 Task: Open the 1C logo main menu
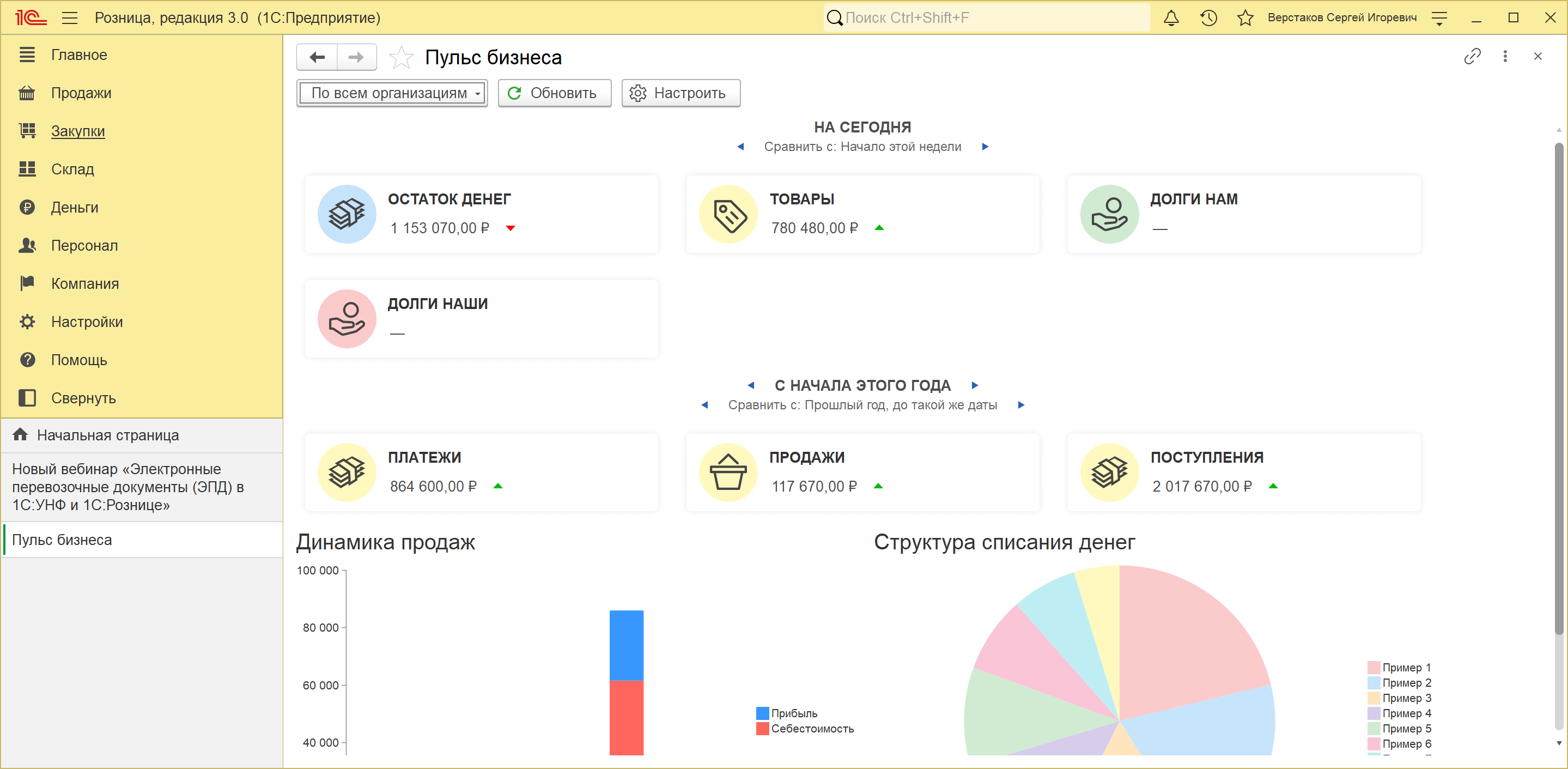(31, 17)
